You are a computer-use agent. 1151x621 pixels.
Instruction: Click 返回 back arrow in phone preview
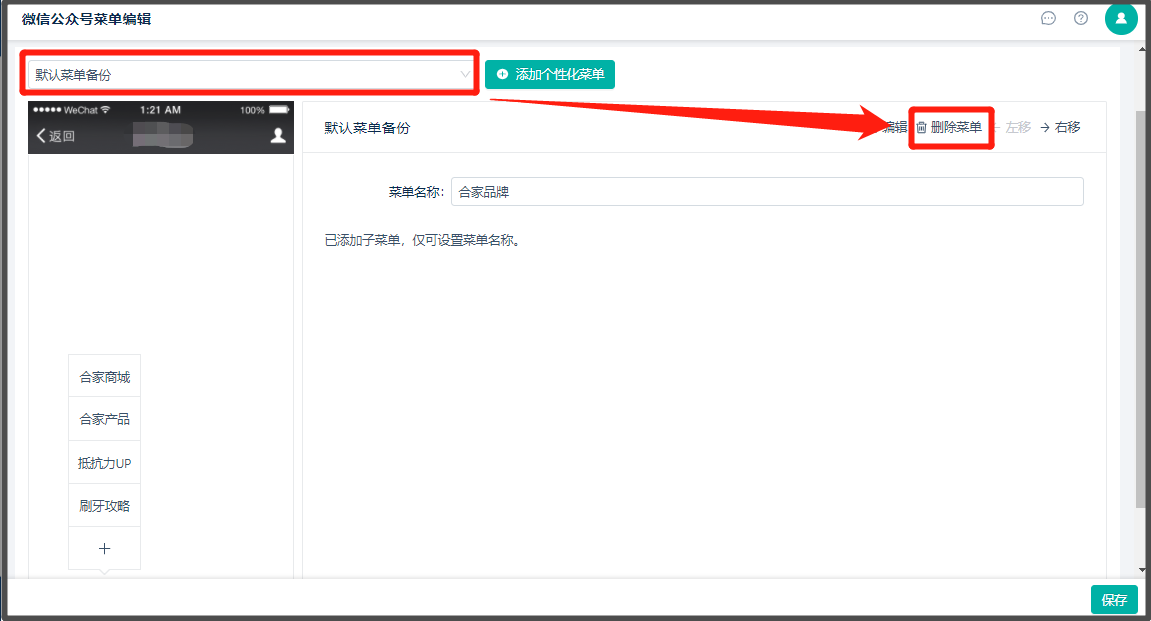pos(56,136)
